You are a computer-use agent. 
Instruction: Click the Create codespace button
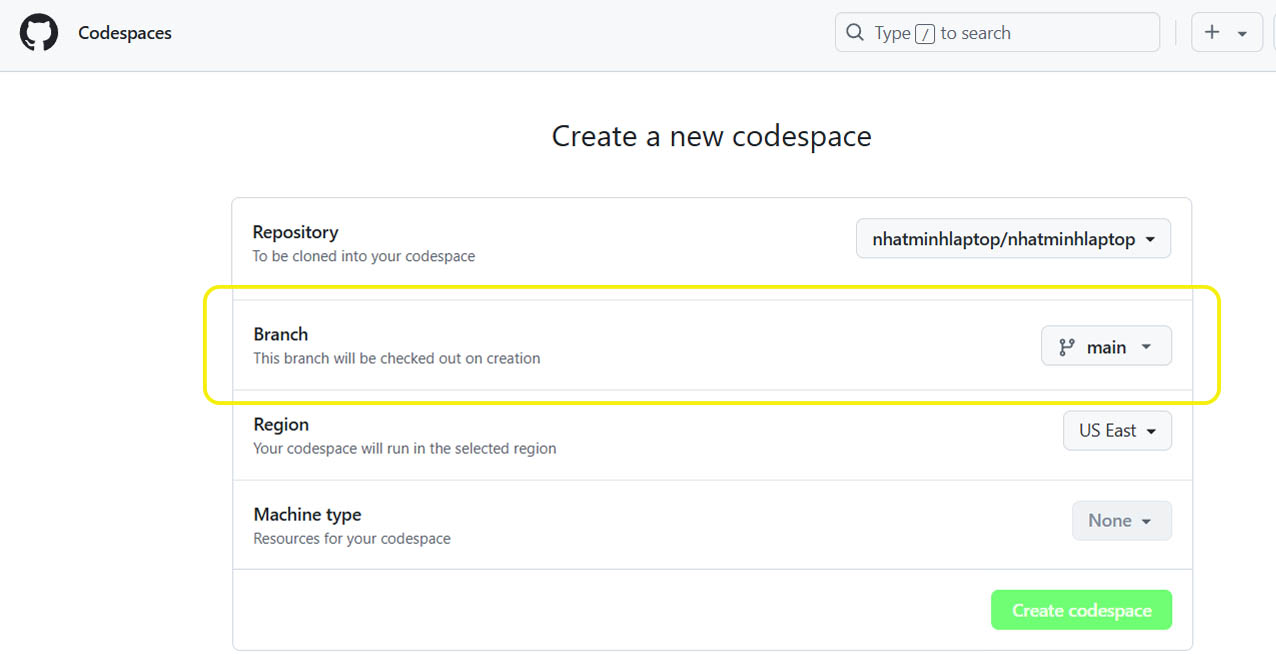pyautogui.click(x=1081, y=610)
